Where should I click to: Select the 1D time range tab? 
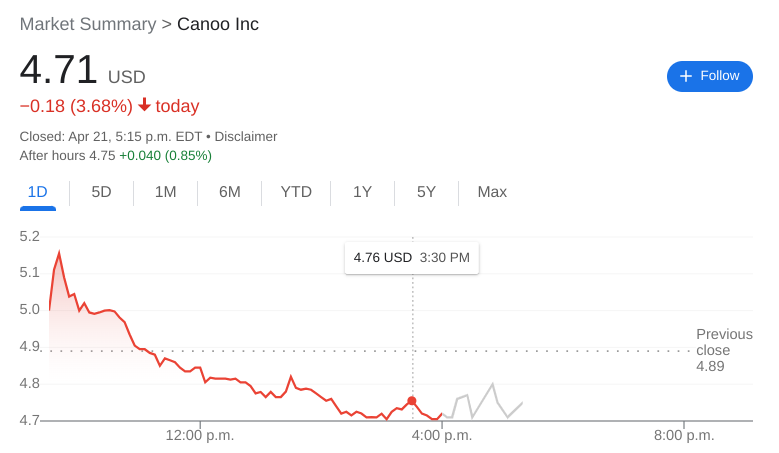tap(37, 192)
